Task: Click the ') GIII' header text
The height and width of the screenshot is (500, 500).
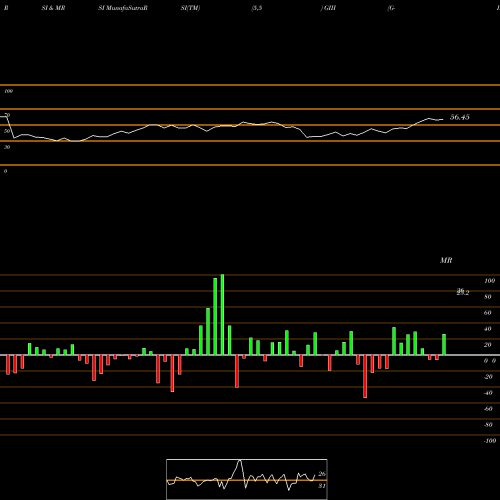Action: click(x=328, y=8)
